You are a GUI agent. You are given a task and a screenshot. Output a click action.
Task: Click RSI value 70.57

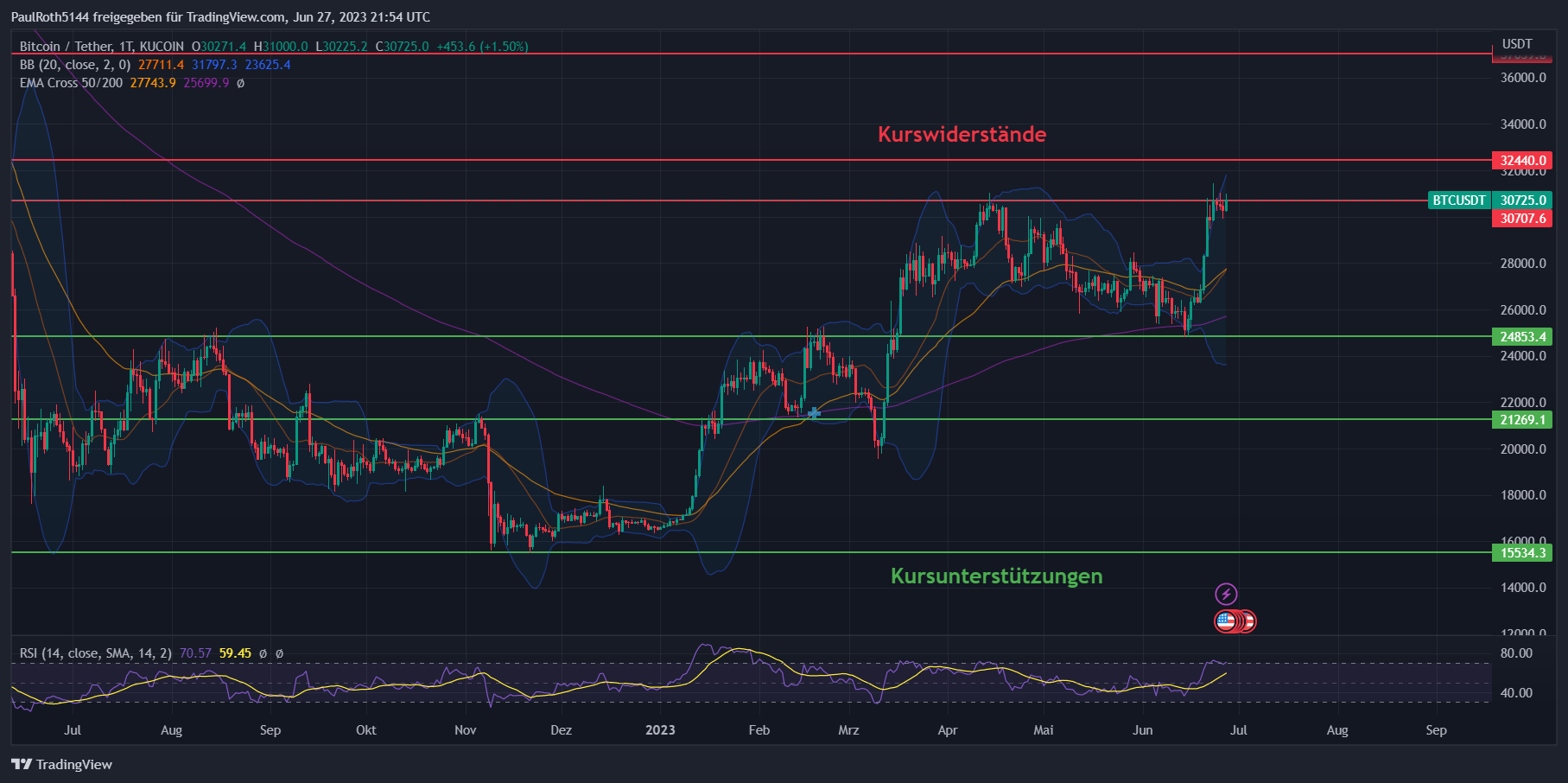[x=195, y=653]
